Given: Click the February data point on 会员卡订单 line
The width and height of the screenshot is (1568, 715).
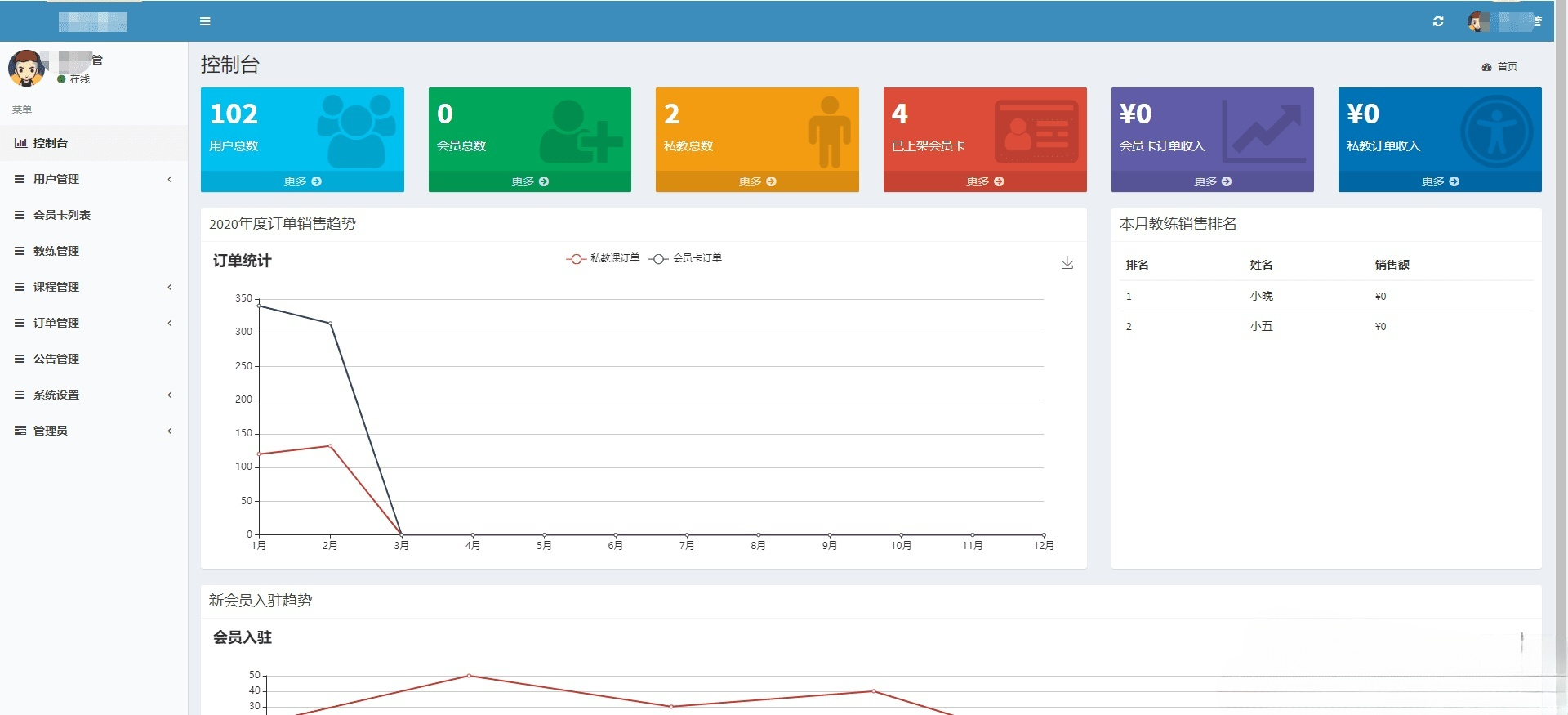Looking at the screenshot, I should pyautogui.click(x=330, y=324).
